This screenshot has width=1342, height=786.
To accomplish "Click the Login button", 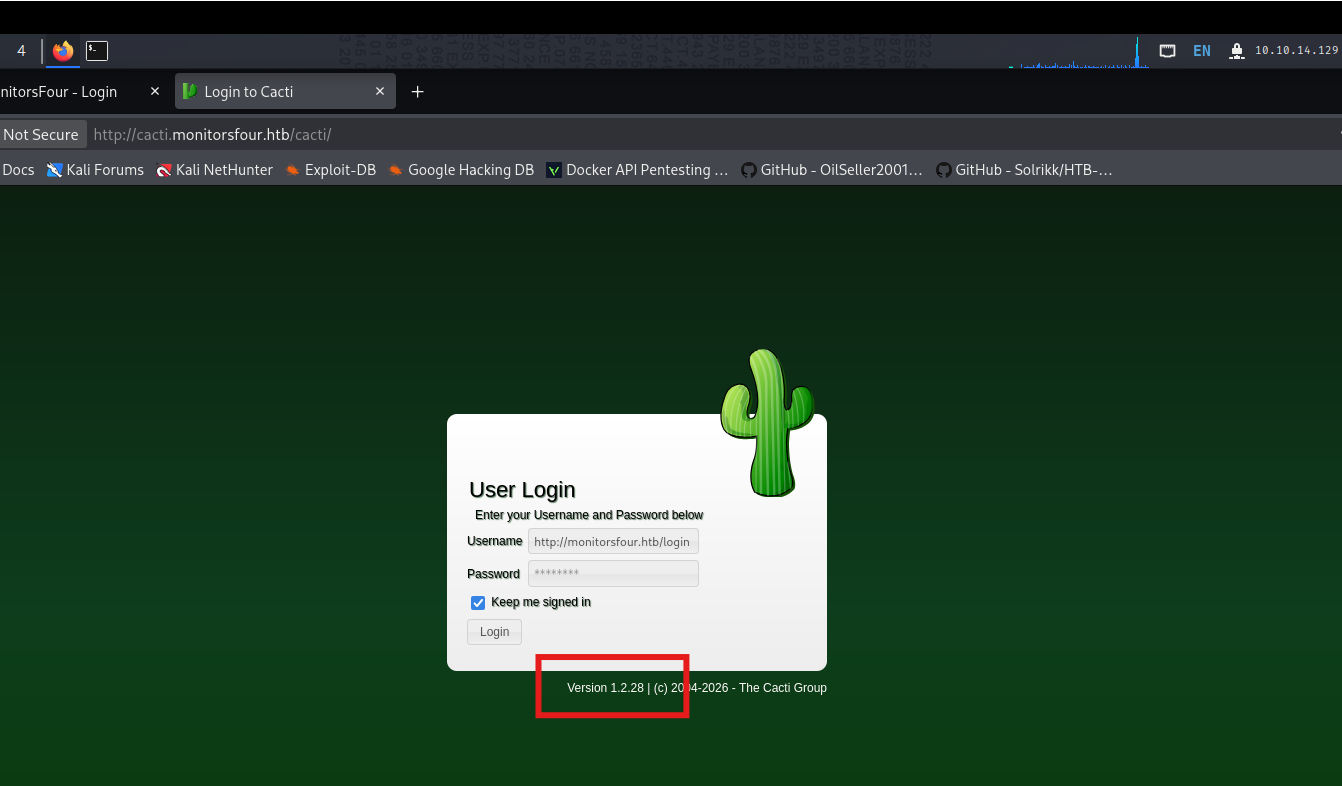I will point(494,632).
